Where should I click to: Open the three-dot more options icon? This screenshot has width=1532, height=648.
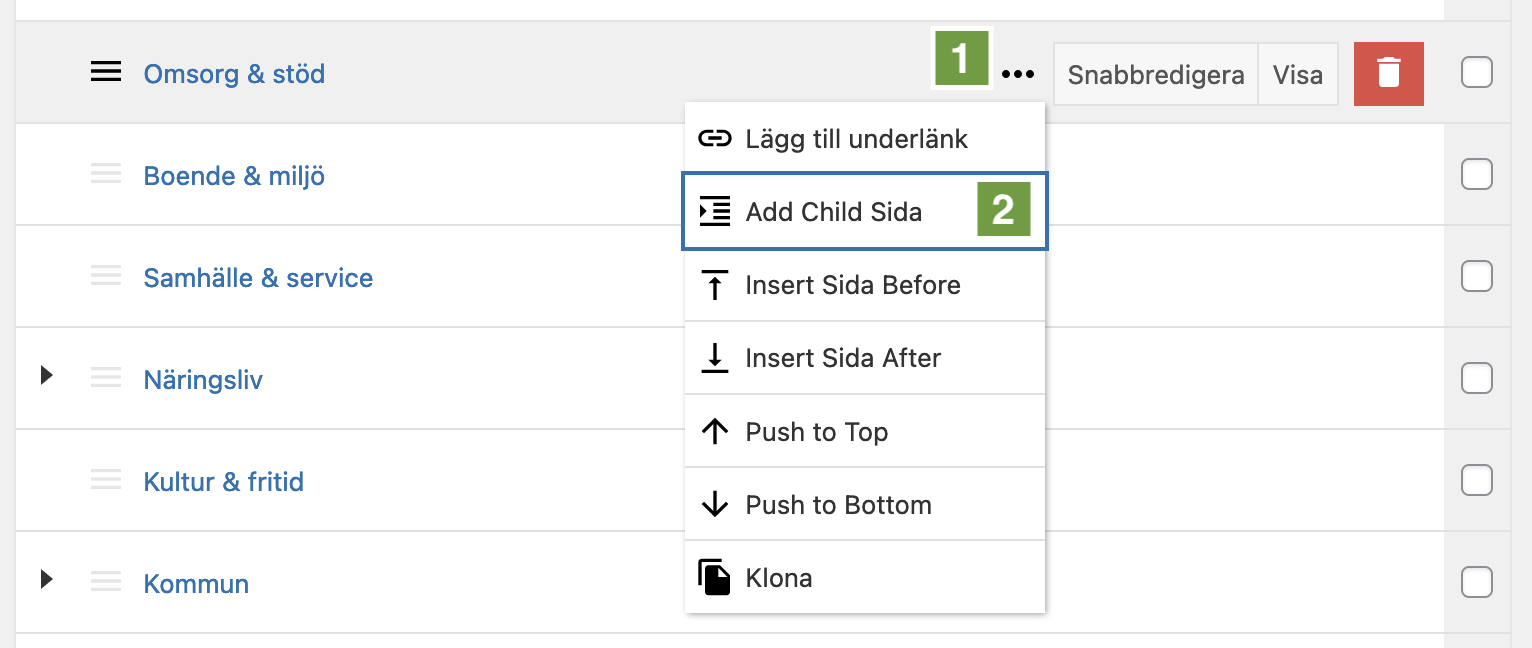pos(1018,74)
